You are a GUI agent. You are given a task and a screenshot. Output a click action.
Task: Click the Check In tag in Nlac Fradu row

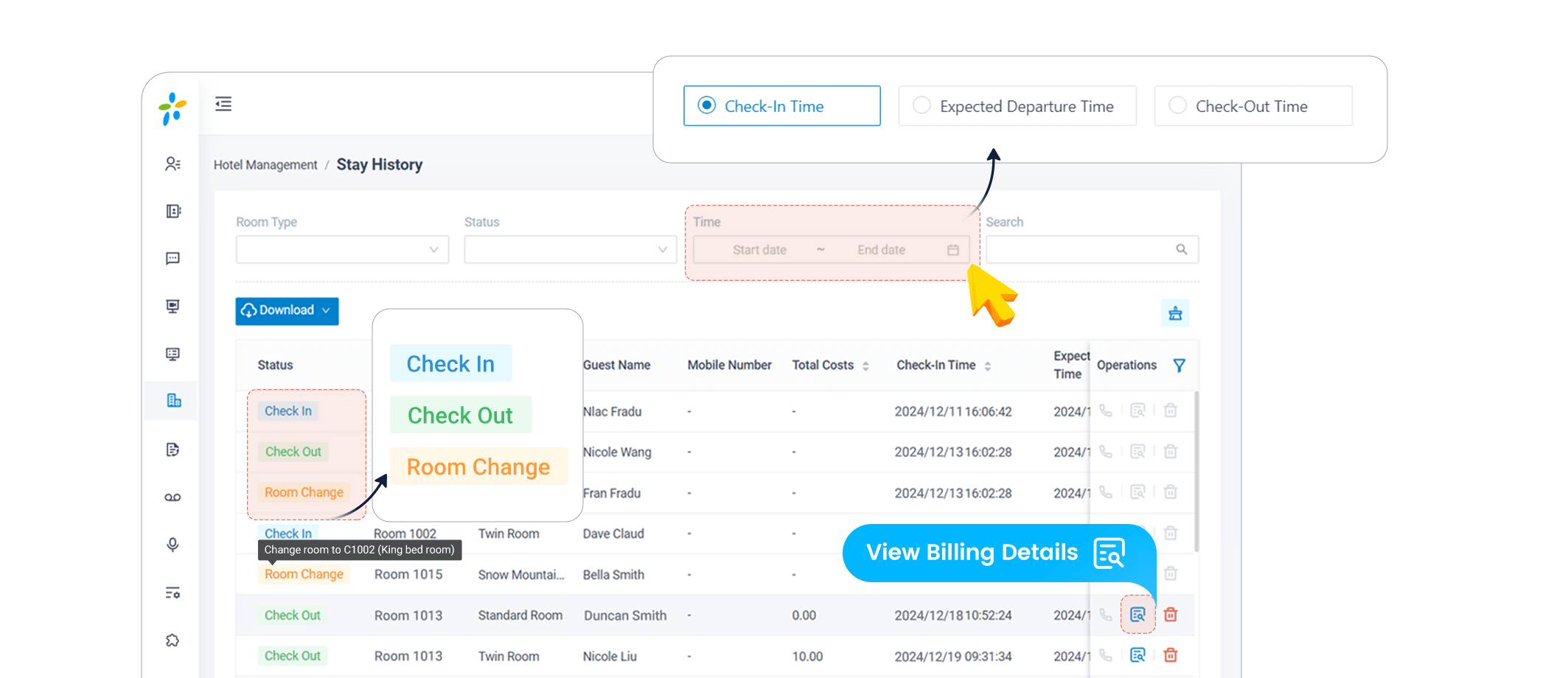point(288,411)
